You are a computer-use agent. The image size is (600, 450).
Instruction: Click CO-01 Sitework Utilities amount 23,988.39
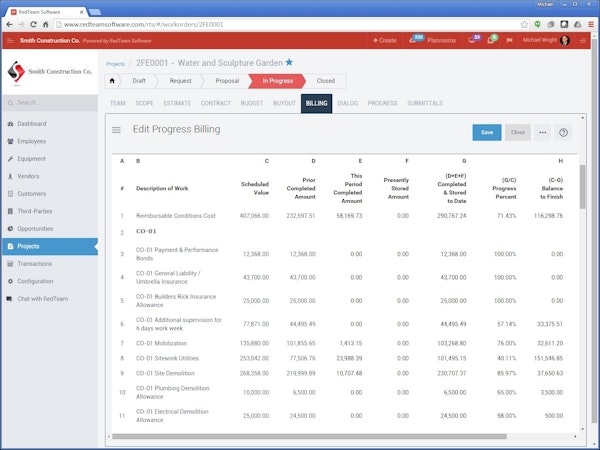pyautogui.click(x=349, y=359)
